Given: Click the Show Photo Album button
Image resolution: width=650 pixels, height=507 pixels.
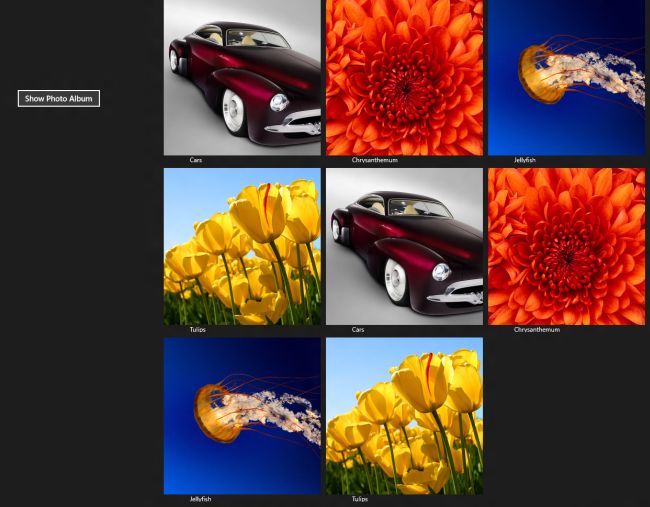Looking at the screenshot, I should [59, 99].
